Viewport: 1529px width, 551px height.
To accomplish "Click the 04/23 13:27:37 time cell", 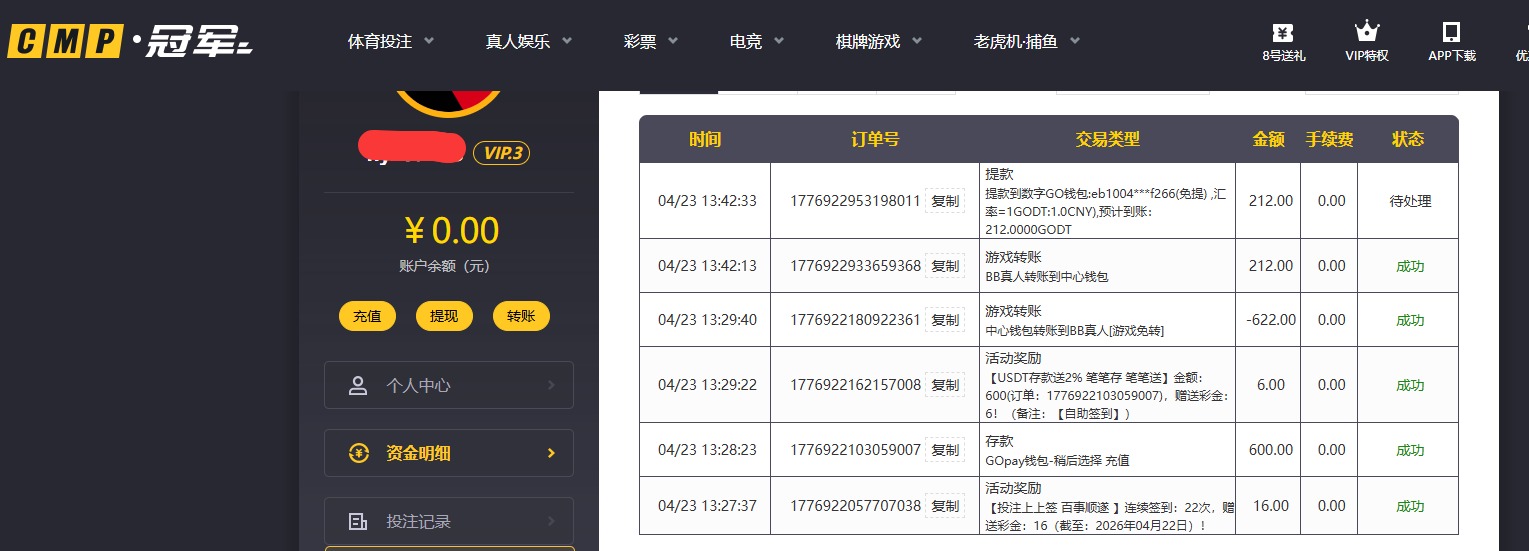I will 707,506.
